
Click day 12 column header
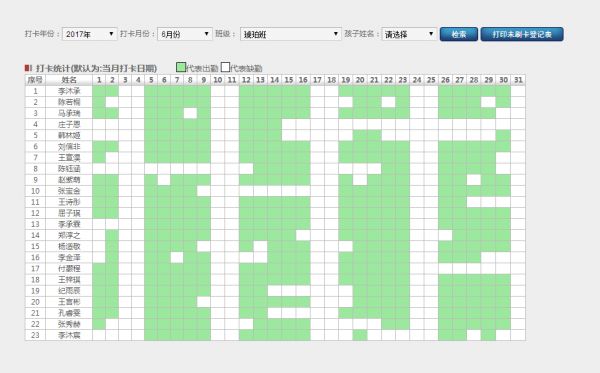(x=246, y=80)
